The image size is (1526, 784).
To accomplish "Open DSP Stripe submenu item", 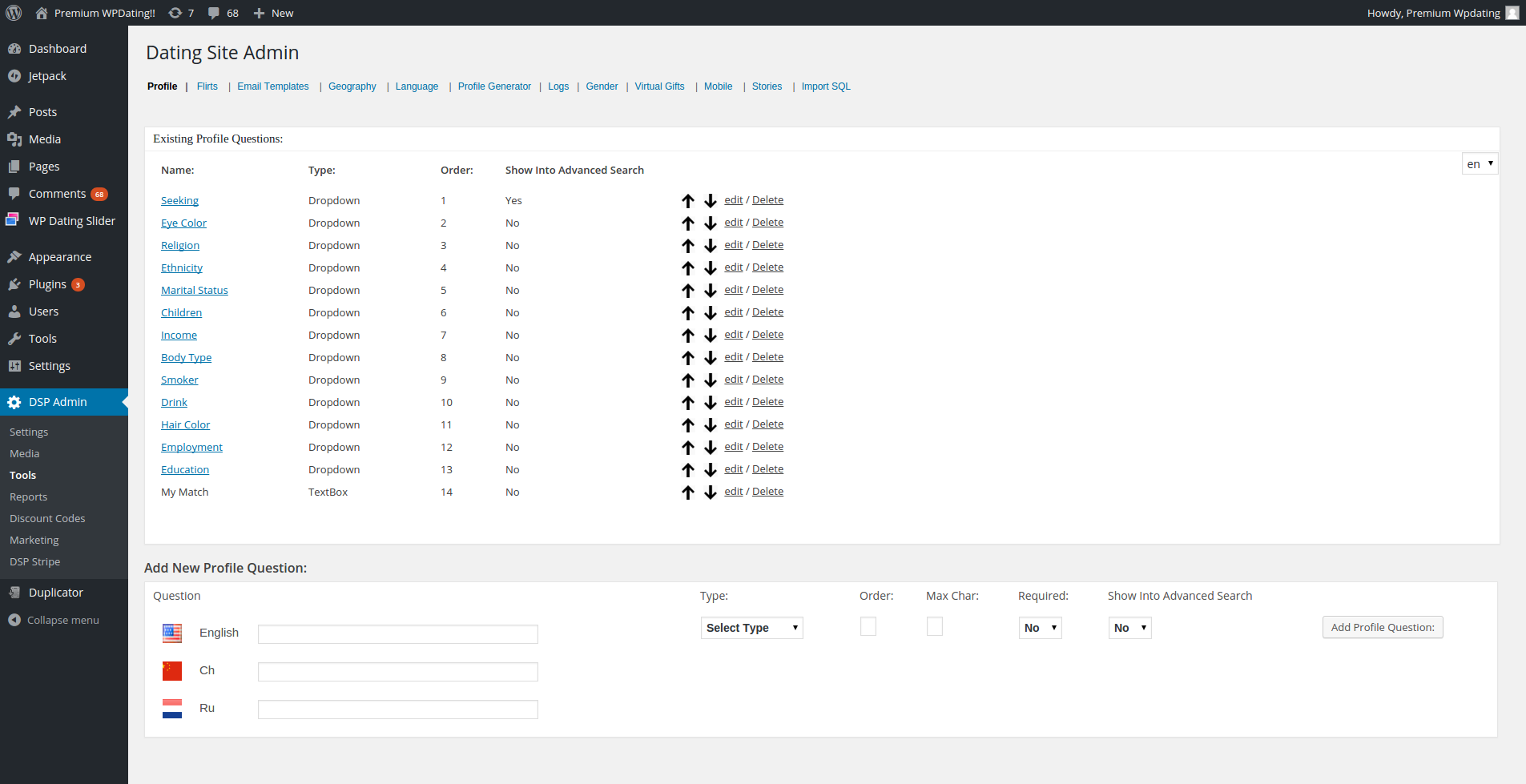I will coord(35,562).
